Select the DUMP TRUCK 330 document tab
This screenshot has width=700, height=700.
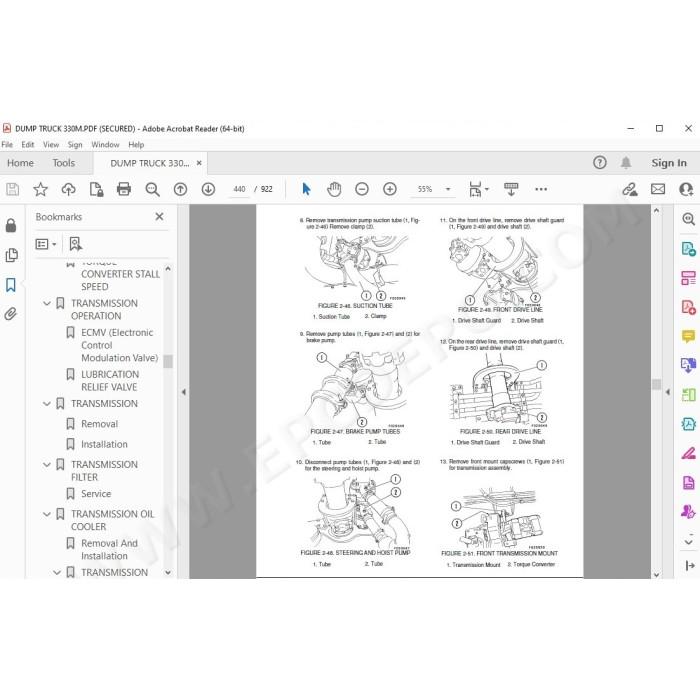point(150,163)
